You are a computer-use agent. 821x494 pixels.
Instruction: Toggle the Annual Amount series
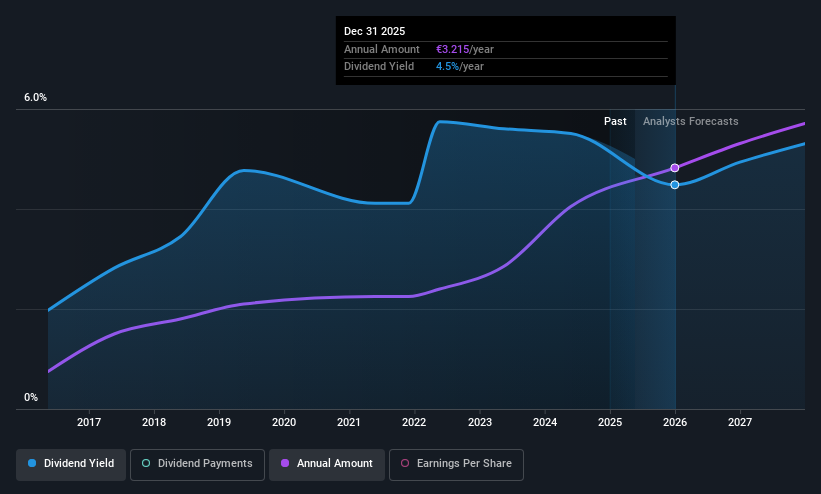tap(327, 464)
